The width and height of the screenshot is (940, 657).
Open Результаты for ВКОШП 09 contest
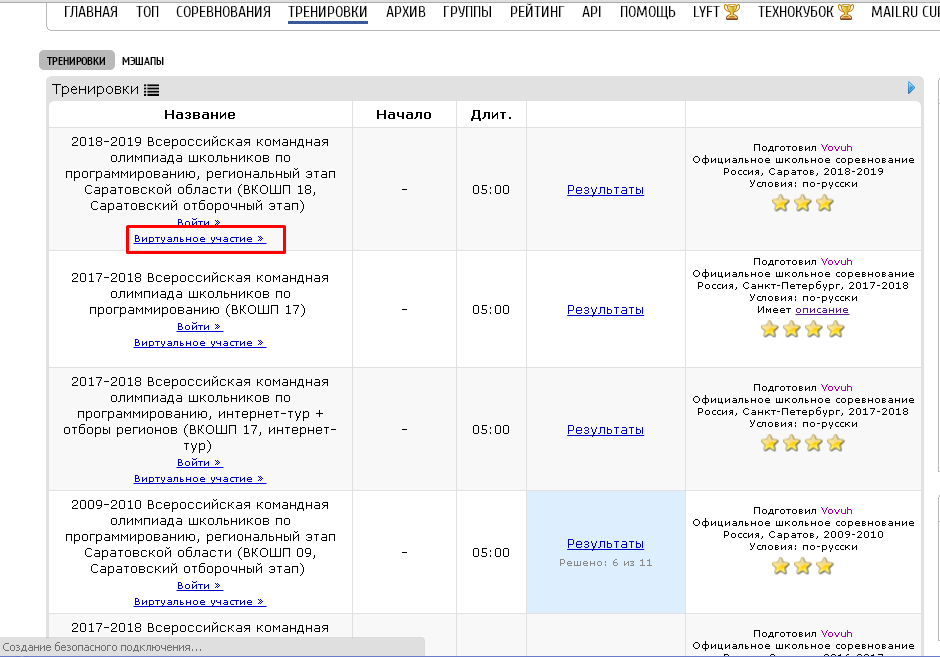click(x=605, y=543)
